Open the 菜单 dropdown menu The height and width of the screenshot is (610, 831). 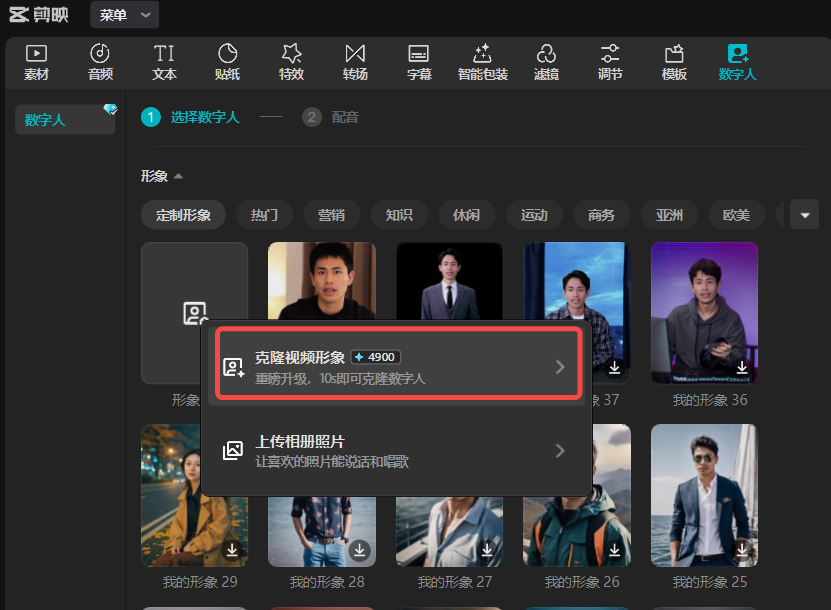[125, 15]
